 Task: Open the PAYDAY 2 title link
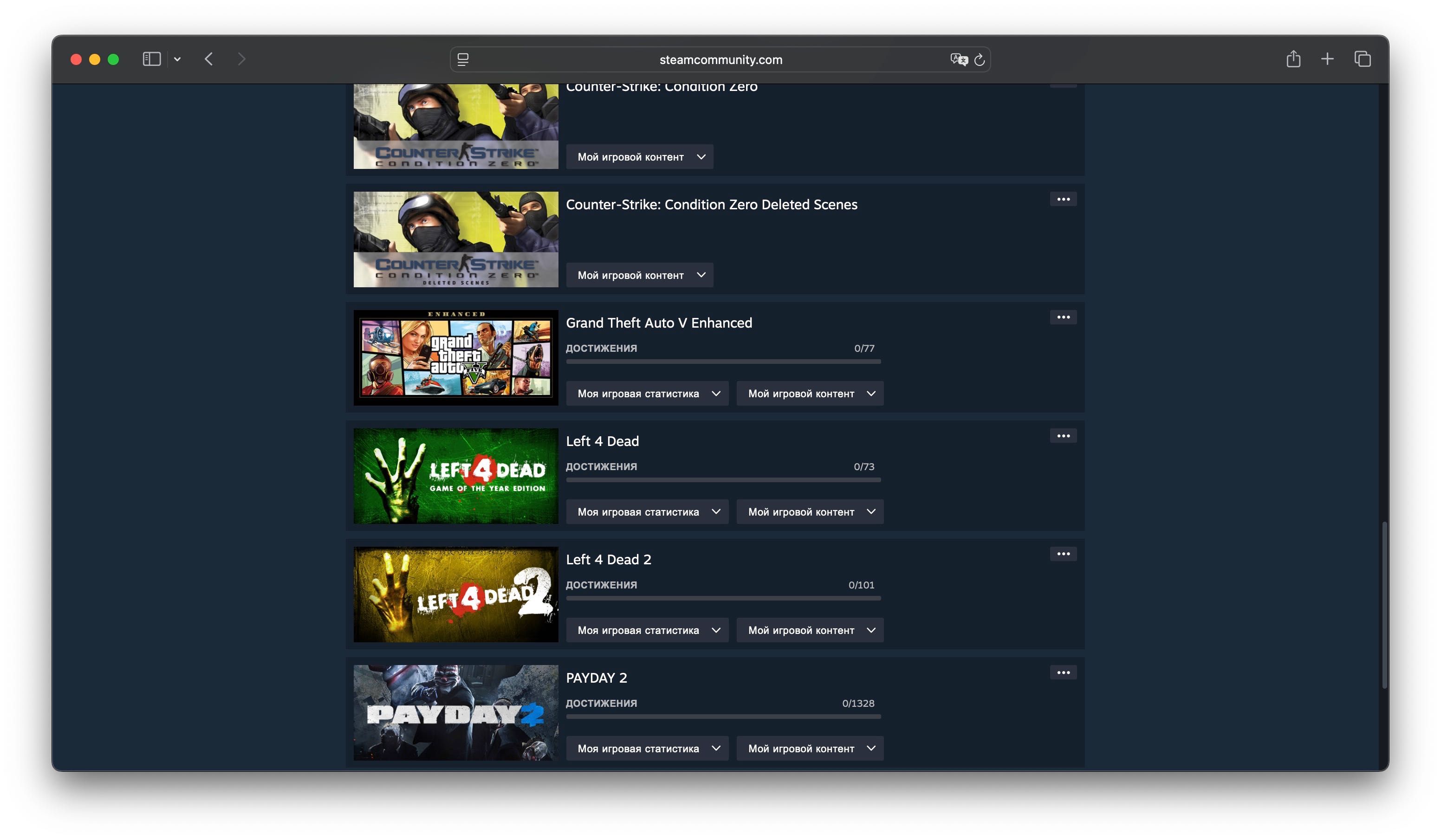597,678
